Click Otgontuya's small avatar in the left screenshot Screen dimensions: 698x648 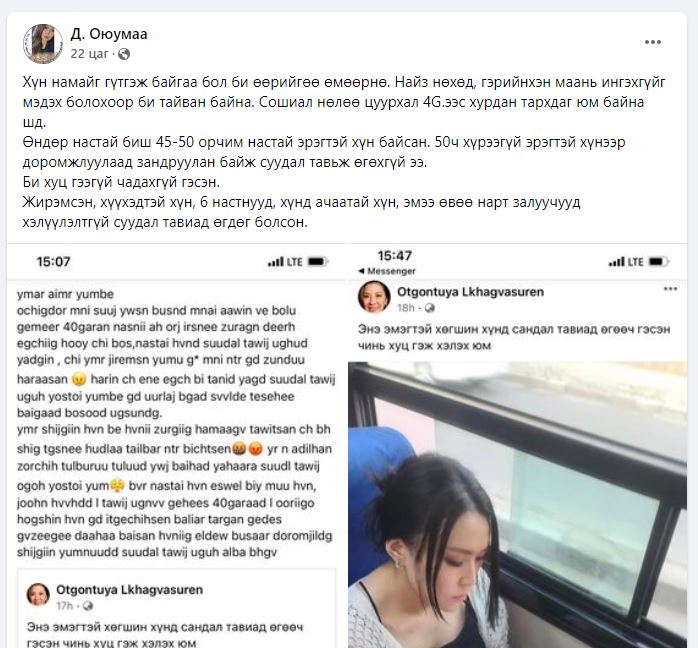(x=38, y=595)
